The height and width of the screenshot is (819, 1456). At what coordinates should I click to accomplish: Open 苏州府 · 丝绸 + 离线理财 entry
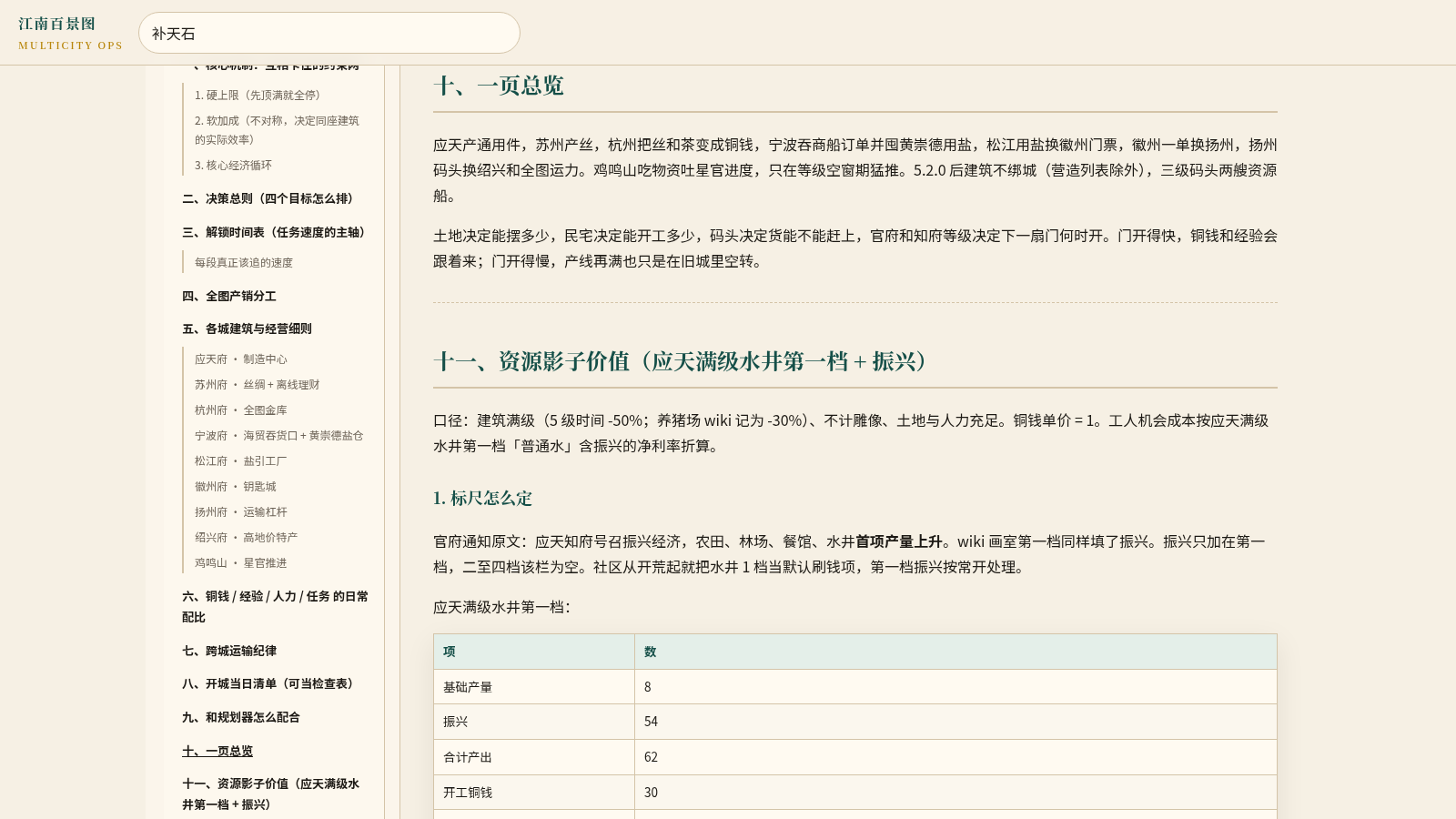tap(257, 384)
